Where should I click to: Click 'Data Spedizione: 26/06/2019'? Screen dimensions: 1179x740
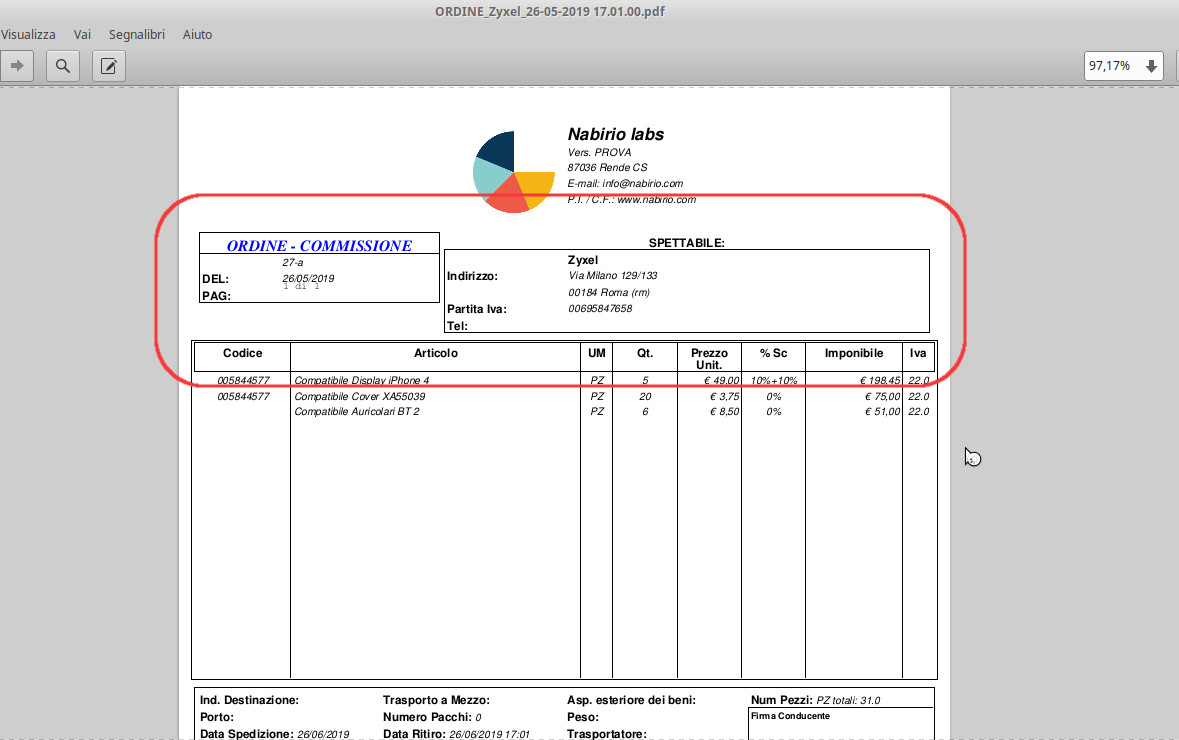(x=274, y=734)
